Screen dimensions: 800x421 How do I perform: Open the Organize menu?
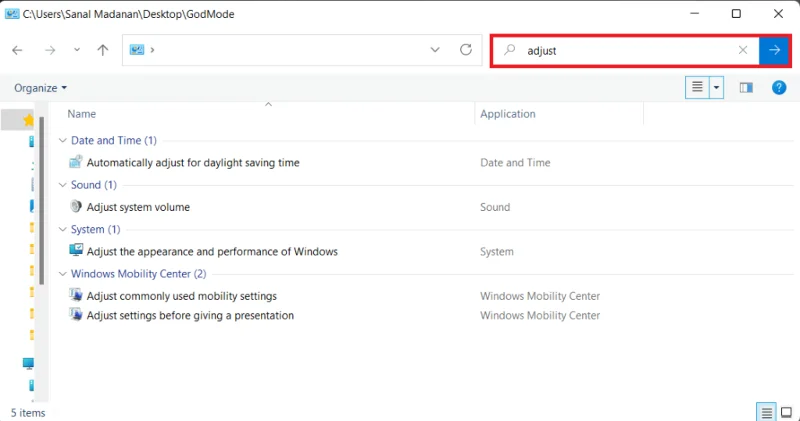(x=40, y=88)
